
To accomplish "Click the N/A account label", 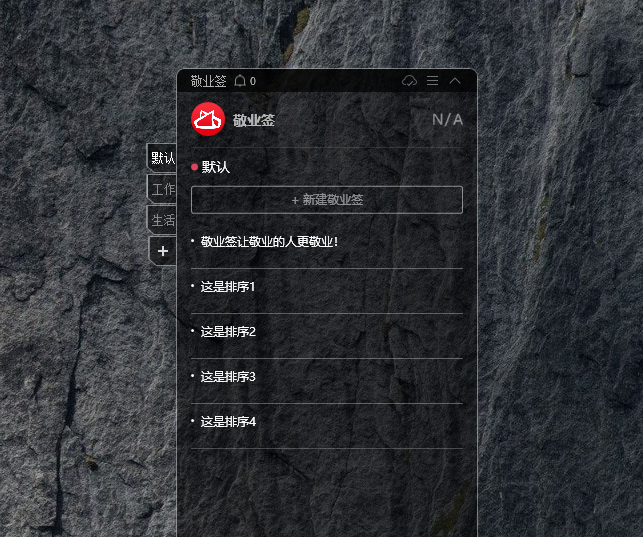I will click(x=447, y=120).
